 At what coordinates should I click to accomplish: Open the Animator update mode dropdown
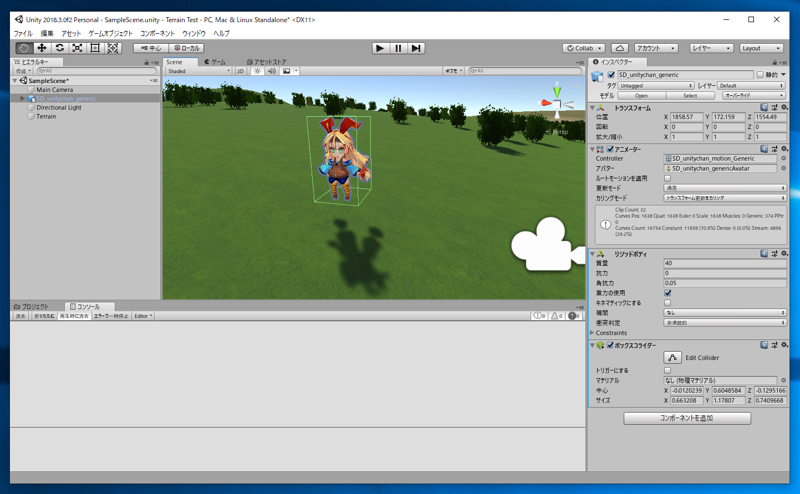(725, 188)
